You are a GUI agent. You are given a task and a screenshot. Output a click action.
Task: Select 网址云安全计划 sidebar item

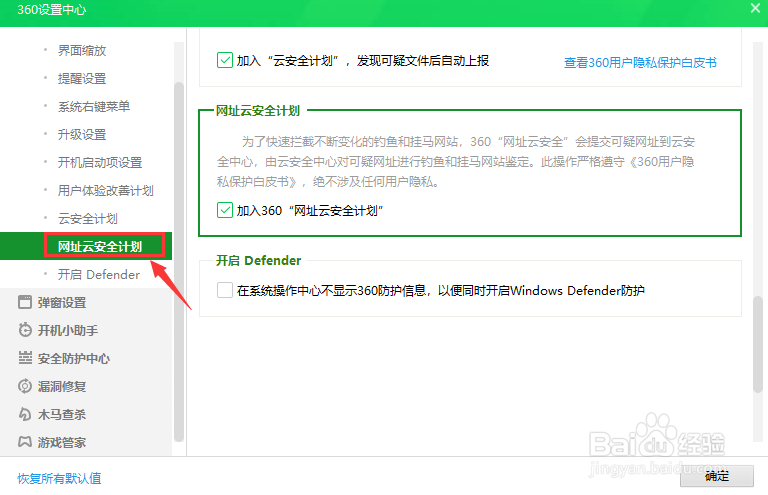coord(86,246)
